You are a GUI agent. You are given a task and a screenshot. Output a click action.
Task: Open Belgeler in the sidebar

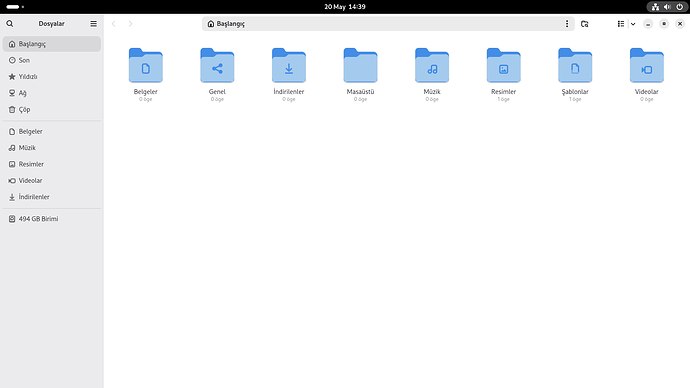tap(52, 132)
